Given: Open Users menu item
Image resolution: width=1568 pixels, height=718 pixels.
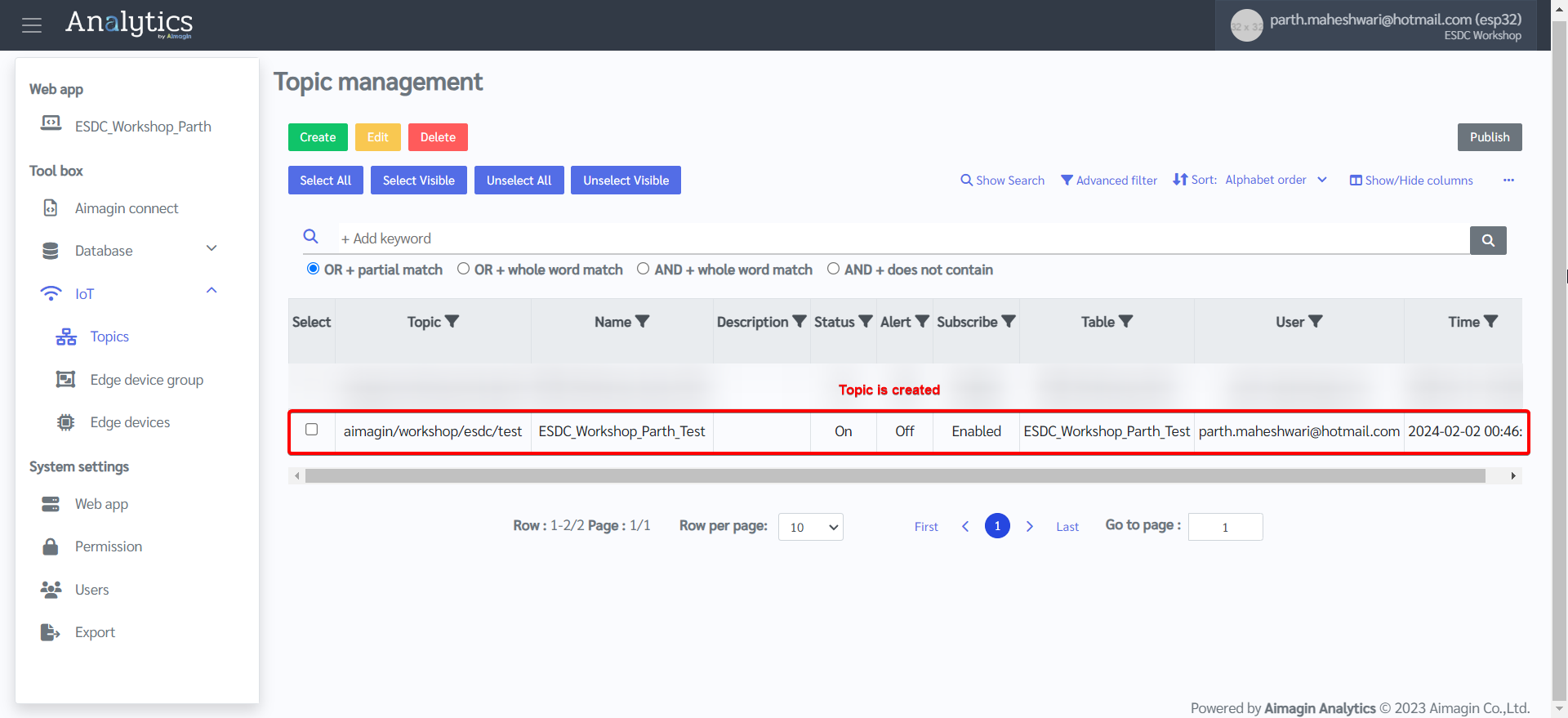Looking at the screenshot, I should [91, 590].
